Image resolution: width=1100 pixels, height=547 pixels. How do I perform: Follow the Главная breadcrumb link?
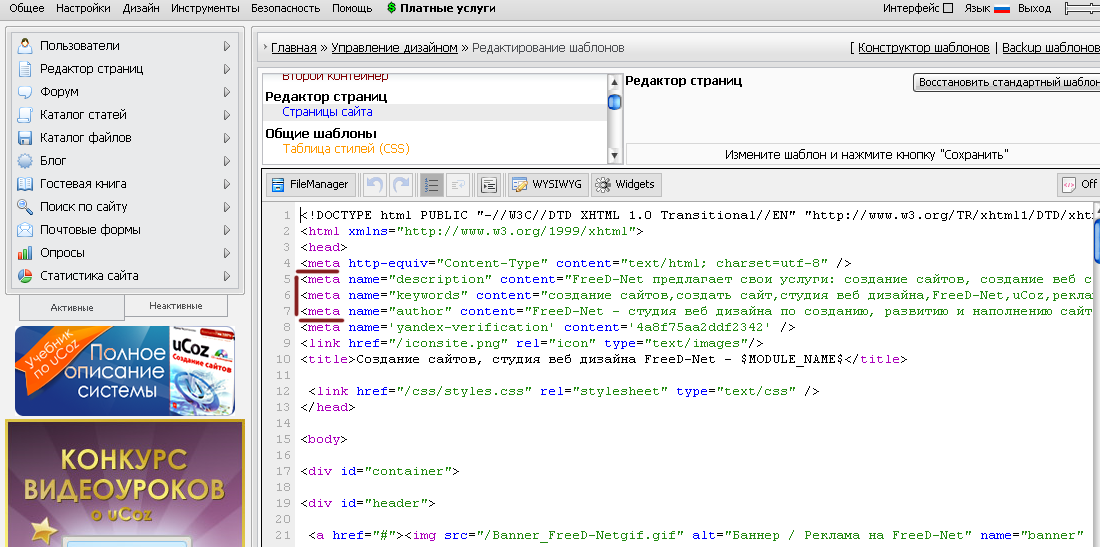[294, 48]
